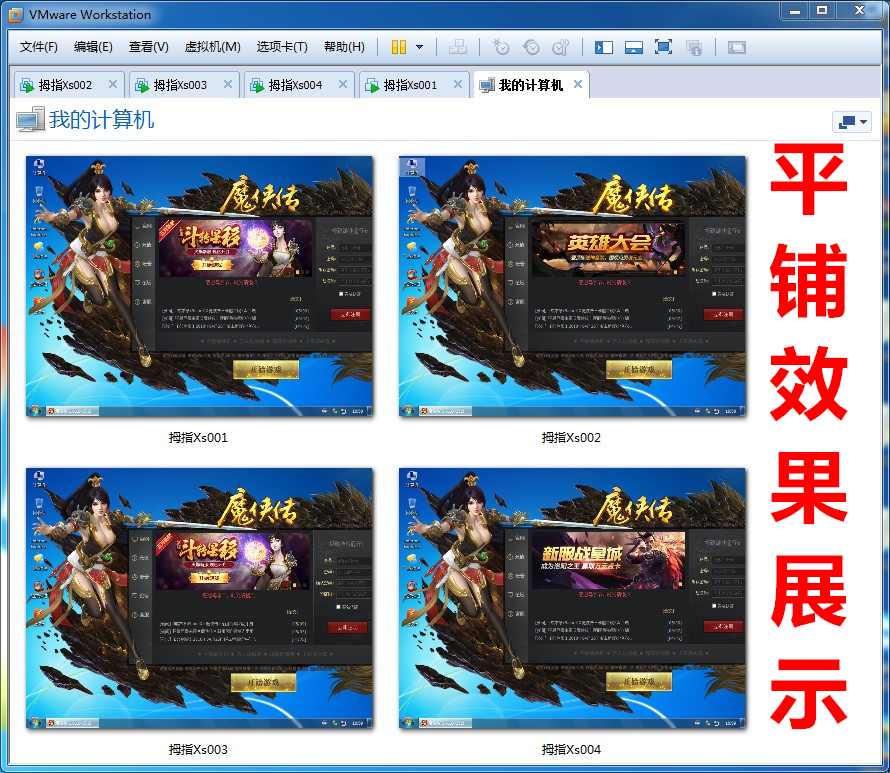The height and width of the screenshot is (773, 890).
Task: Maximize the VMware Workstation window
Action: [x=821, y=11]
